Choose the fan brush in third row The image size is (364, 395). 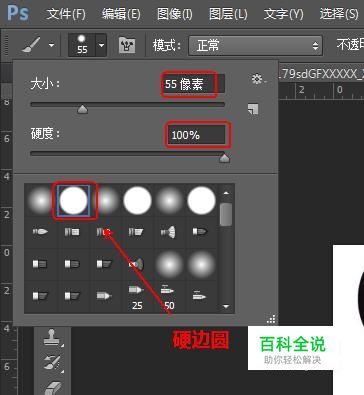point(136,264)
